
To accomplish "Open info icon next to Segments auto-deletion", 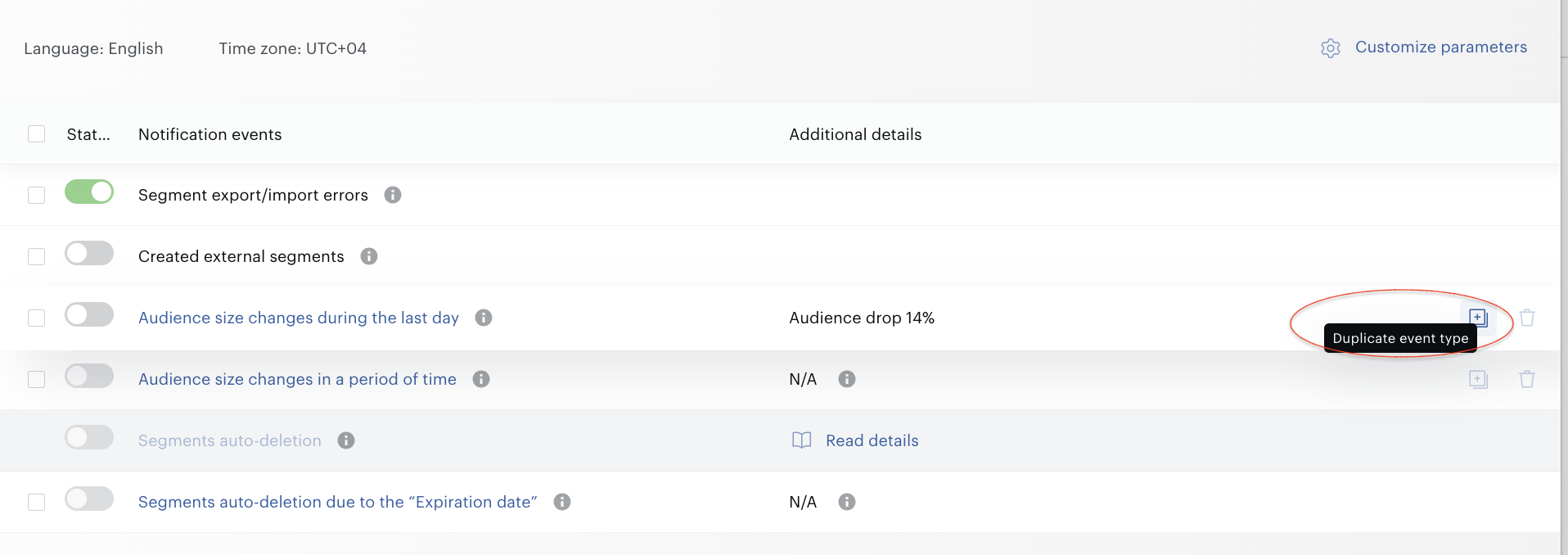I will [x=346, y=440].
